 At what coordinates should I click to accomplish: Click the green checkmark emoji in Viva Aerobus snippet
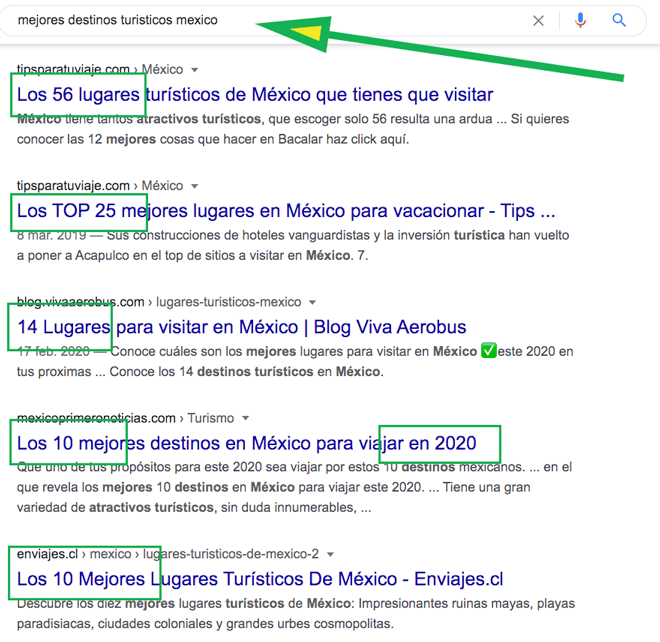(488, 350)
